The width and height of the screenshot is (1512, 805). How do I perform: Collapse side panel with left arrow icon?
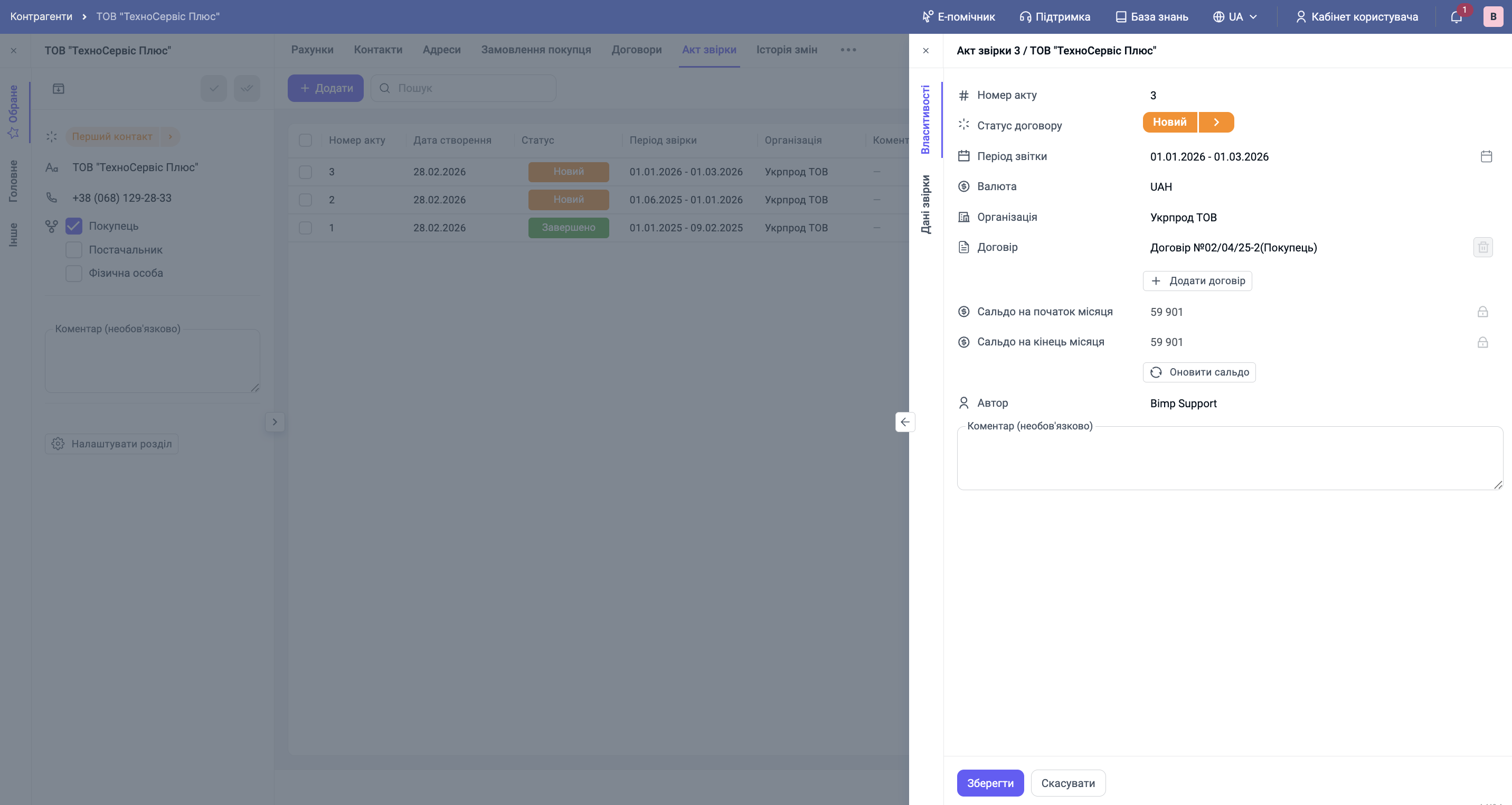point(904,422)
